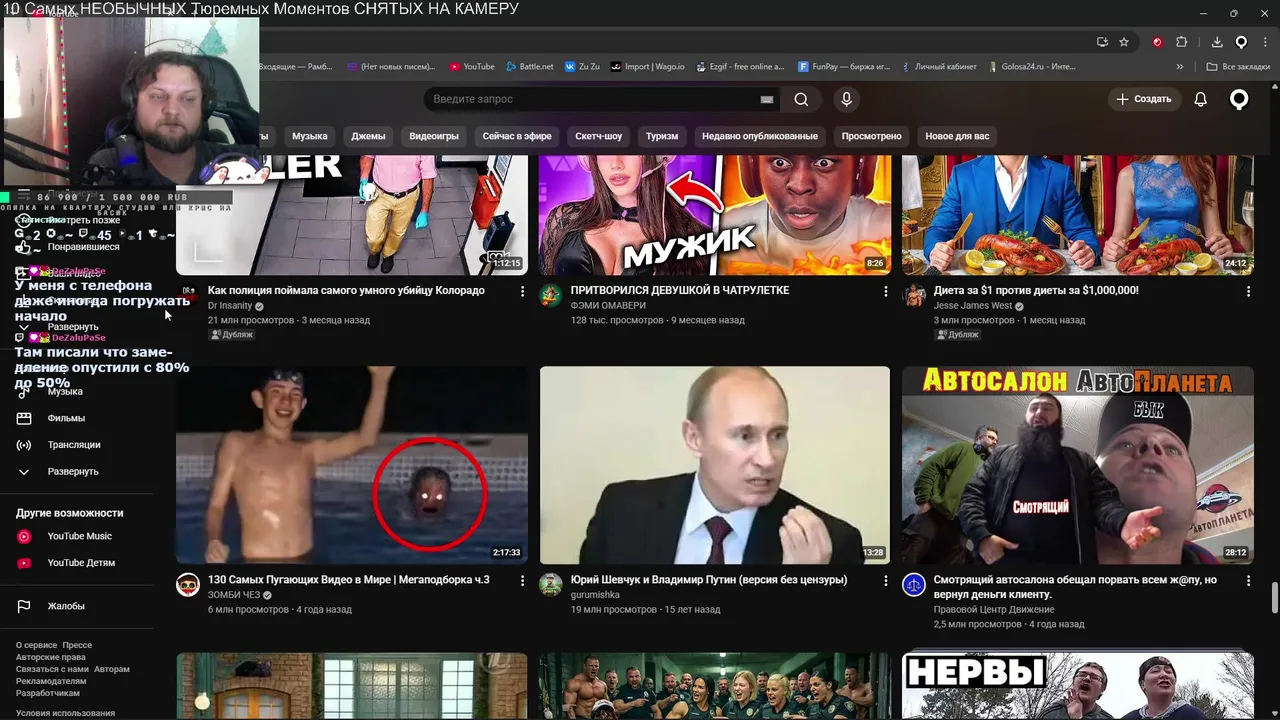The height and width of the screenshot is (720, 1280).
Task: Open options for ПРИТВОРИЛСЯ ДЕВУШКОЙ video
Action: click(x=885, y=291)
